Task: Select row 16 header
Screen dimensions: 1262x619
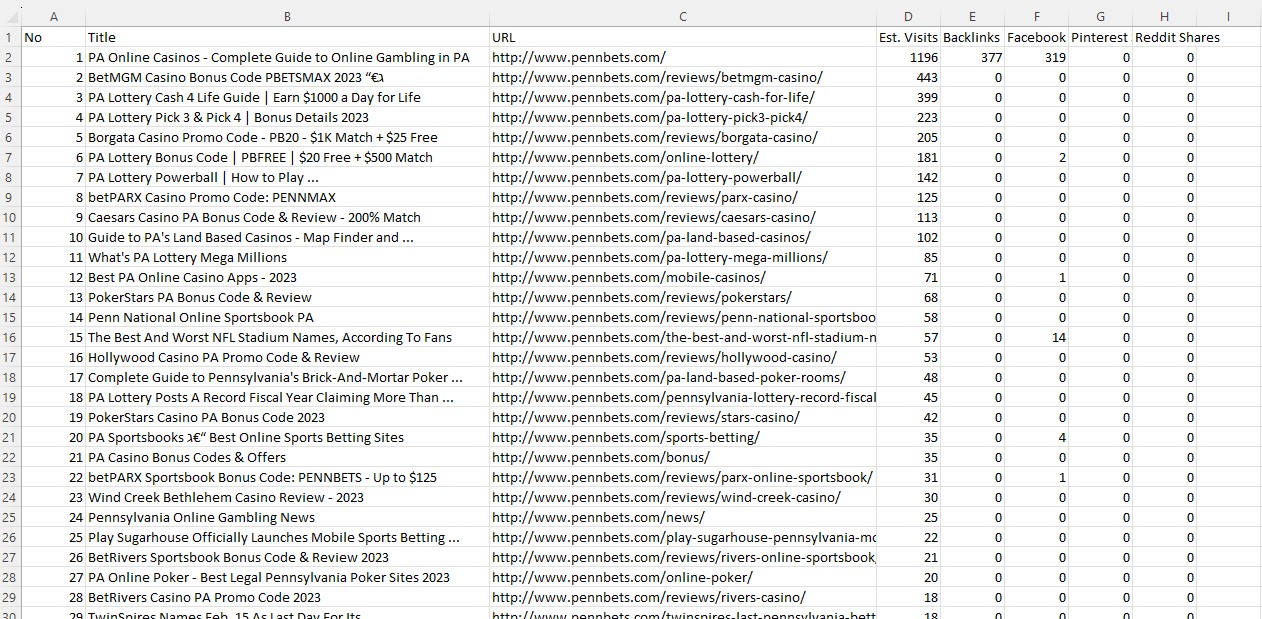Action: 11,337
